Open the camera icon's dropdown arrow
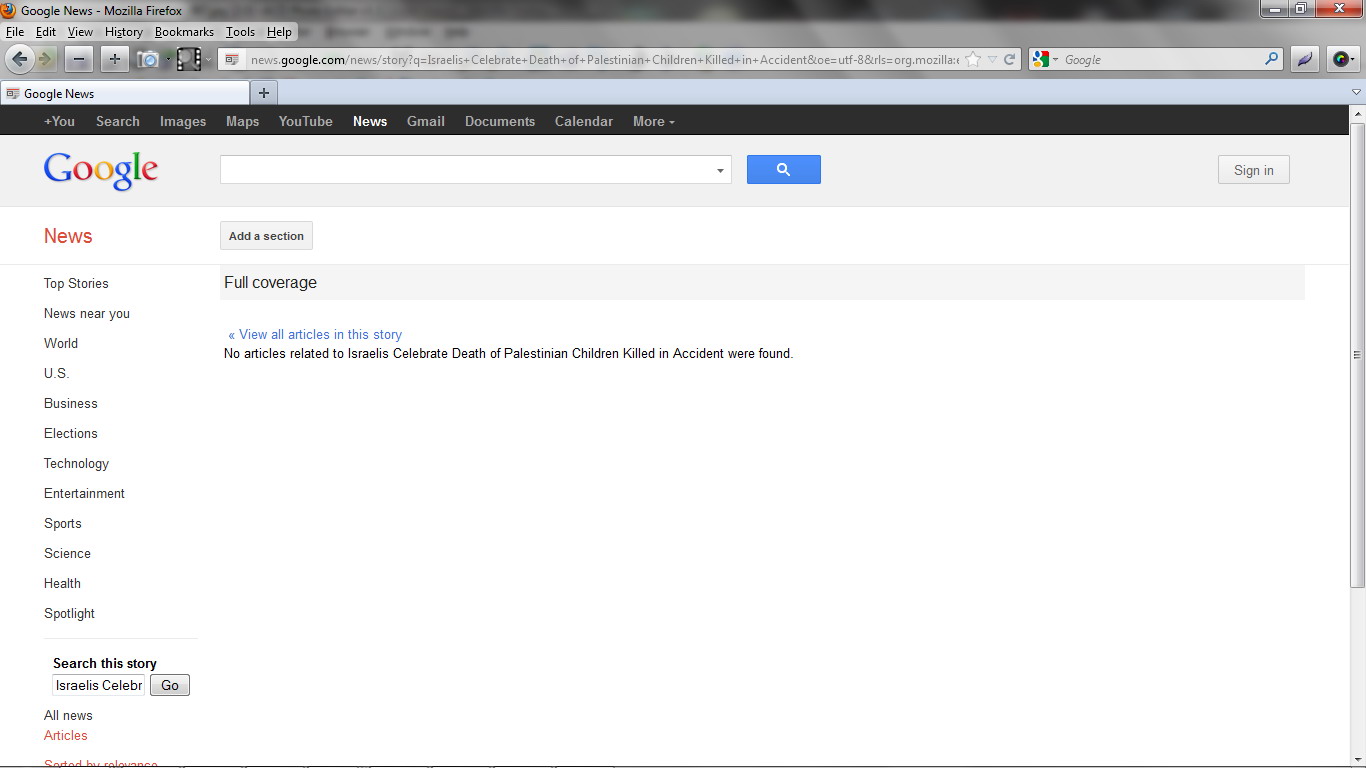The width and height of the screenshot is (1366, 768). [x=168, y=60]
